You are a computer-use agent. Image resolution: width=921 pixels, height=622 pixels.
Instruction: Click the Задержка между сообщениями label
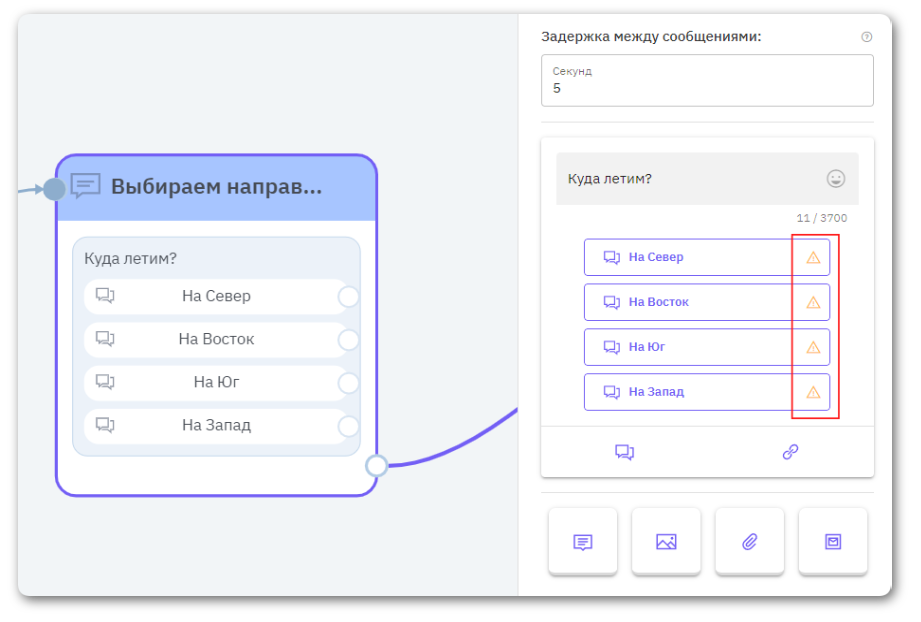point(651,36)
